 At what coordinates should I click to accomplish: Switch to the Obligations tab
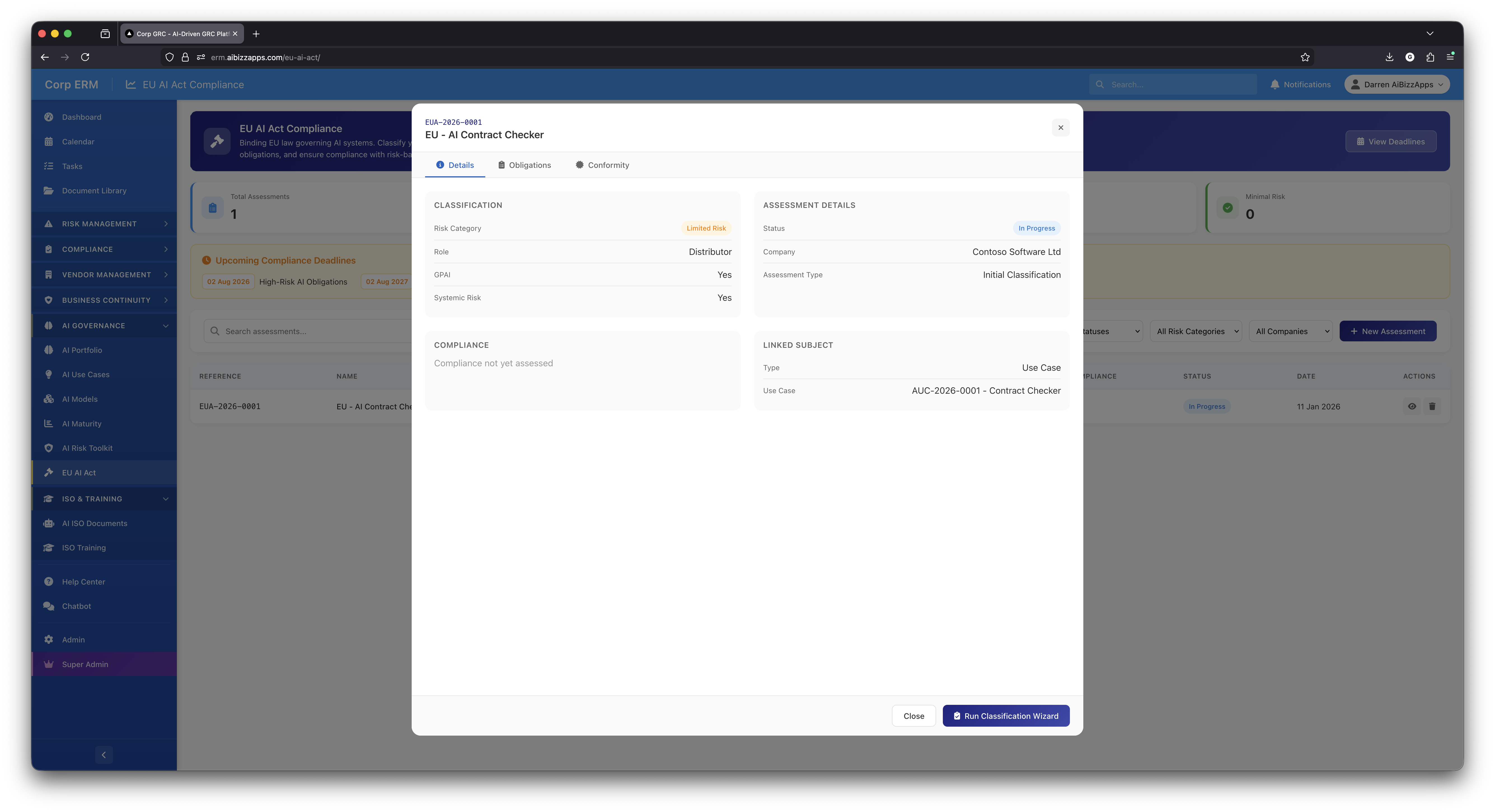coord(524,165)
